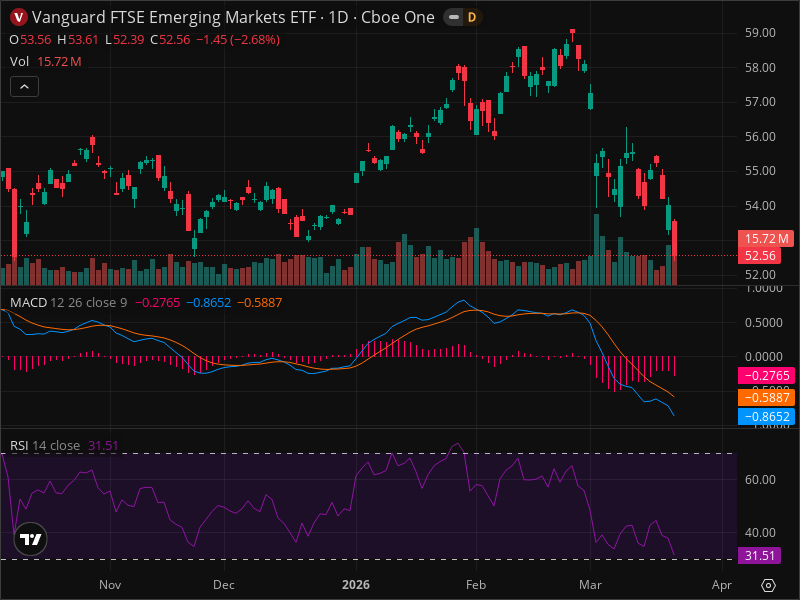Click the Vol 15.72 M legend label
Image resolution: width=800 pixels, height=600 pixels.
45,62
